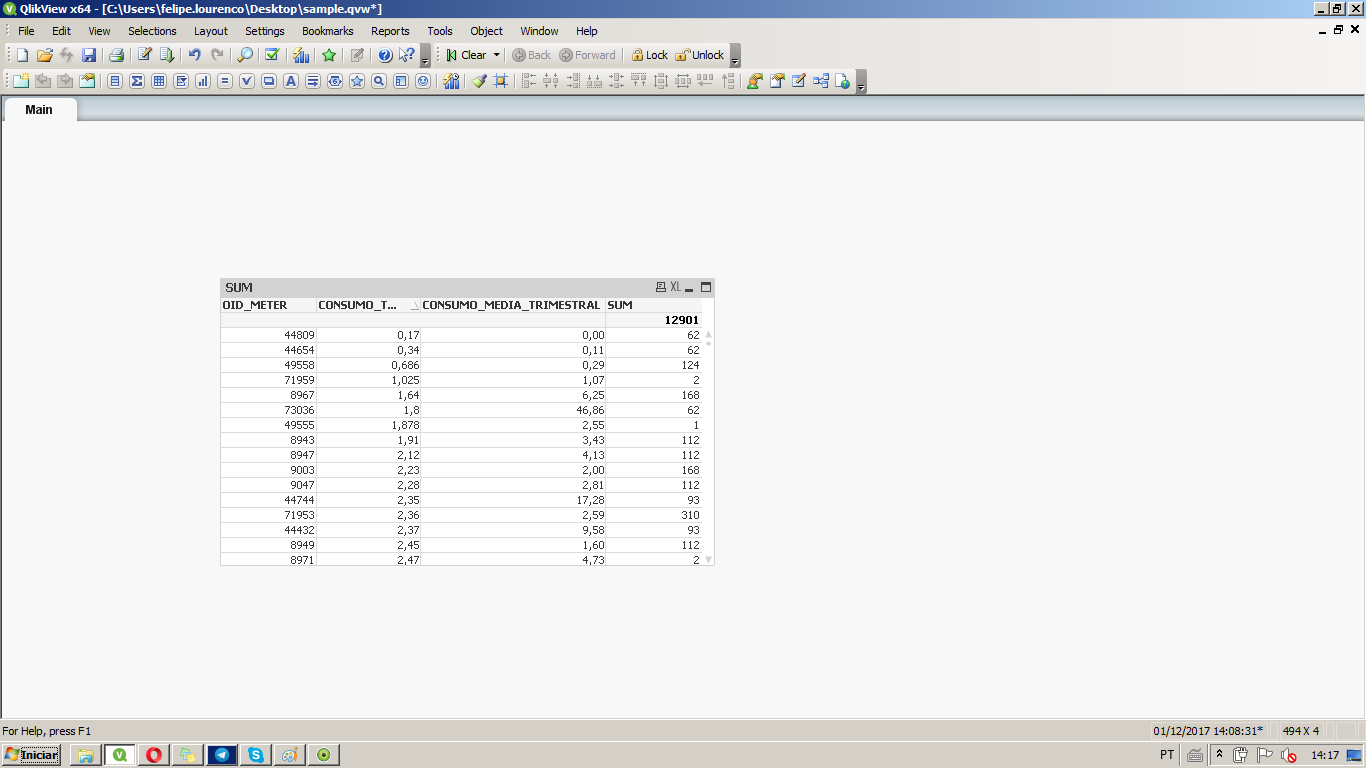
Task: Create a Current Selections Box object
Action: pyautogui.click(x=247, y=81)
